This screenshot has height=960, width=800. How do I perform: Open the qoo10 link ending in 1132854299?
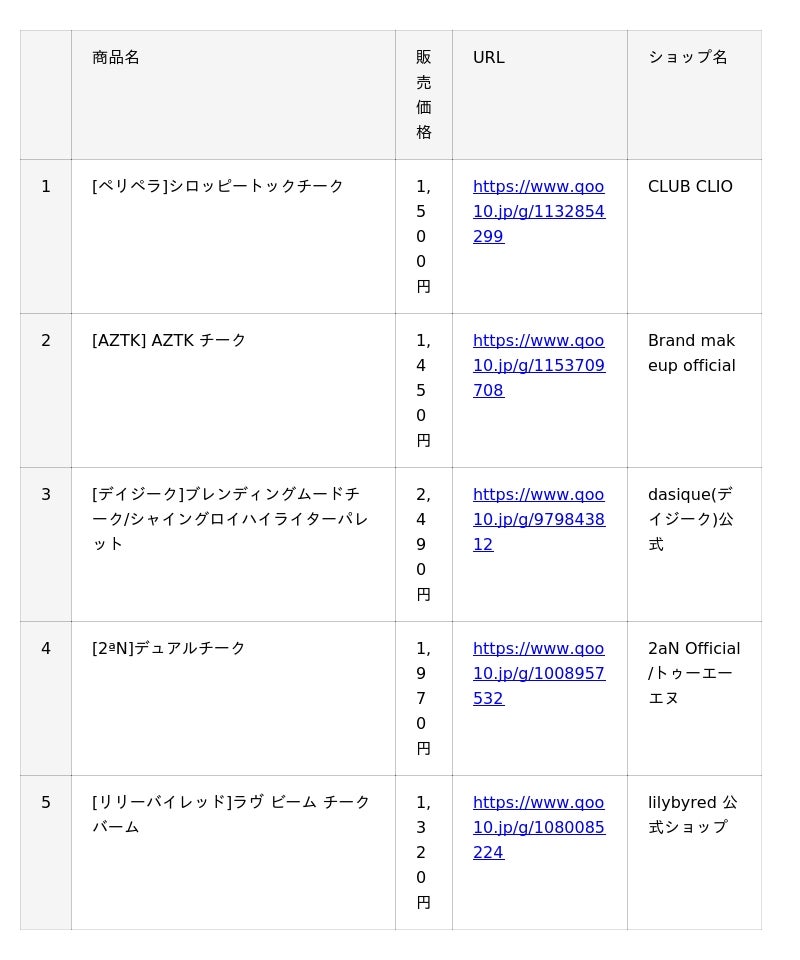click(x=538, y=211)
